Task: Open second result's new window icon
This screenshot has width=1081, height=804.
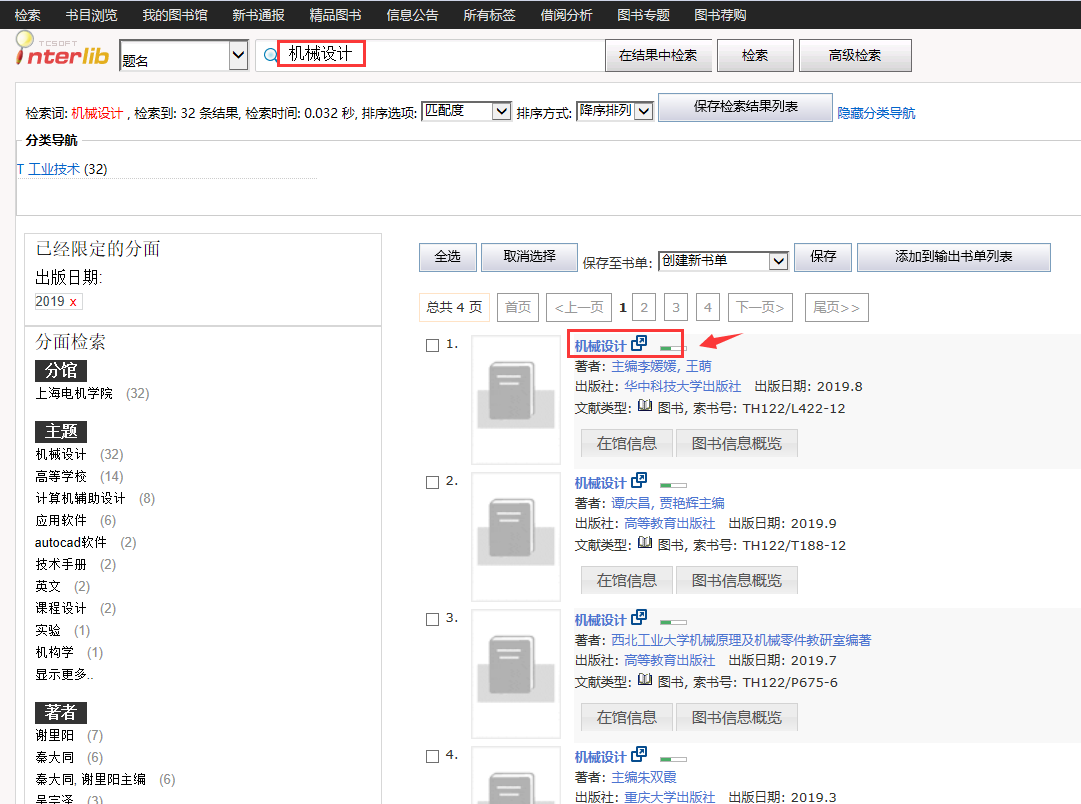Action: coord(639,481)
